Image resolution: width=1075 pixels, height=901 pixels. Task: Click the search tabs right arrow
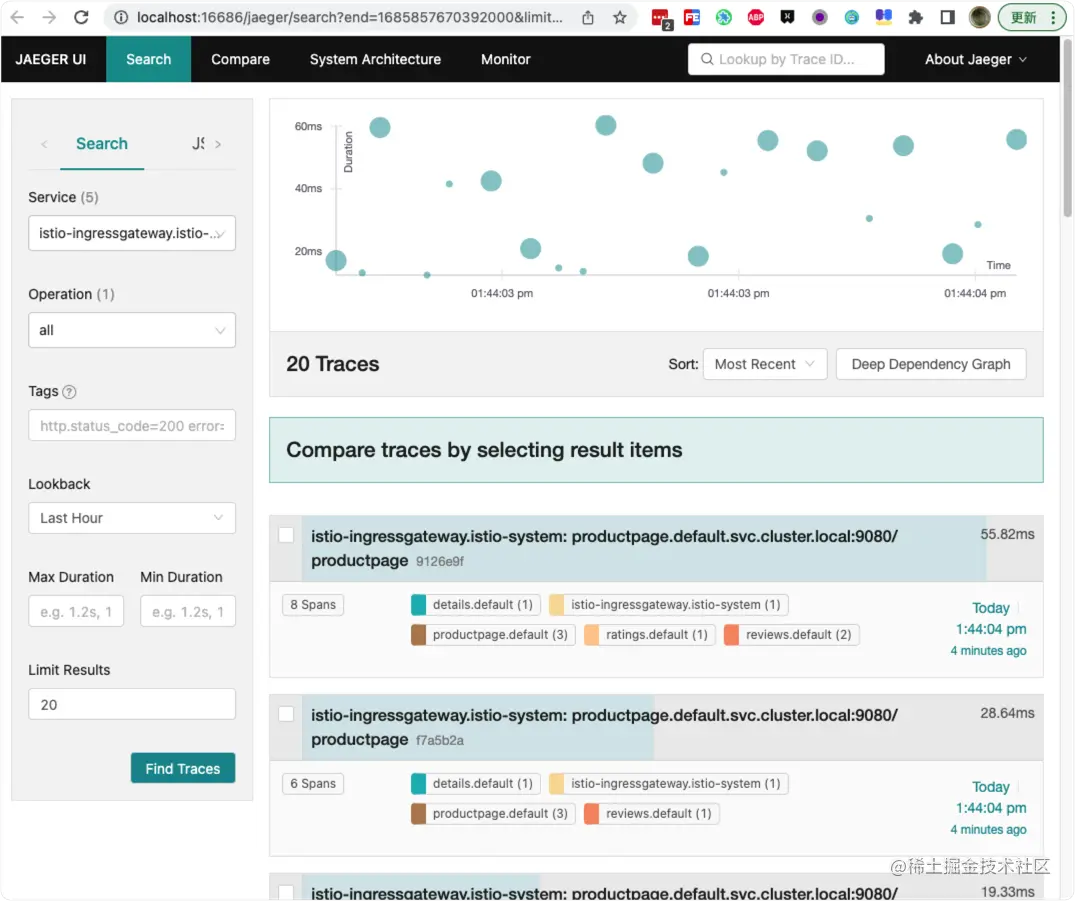218,144
